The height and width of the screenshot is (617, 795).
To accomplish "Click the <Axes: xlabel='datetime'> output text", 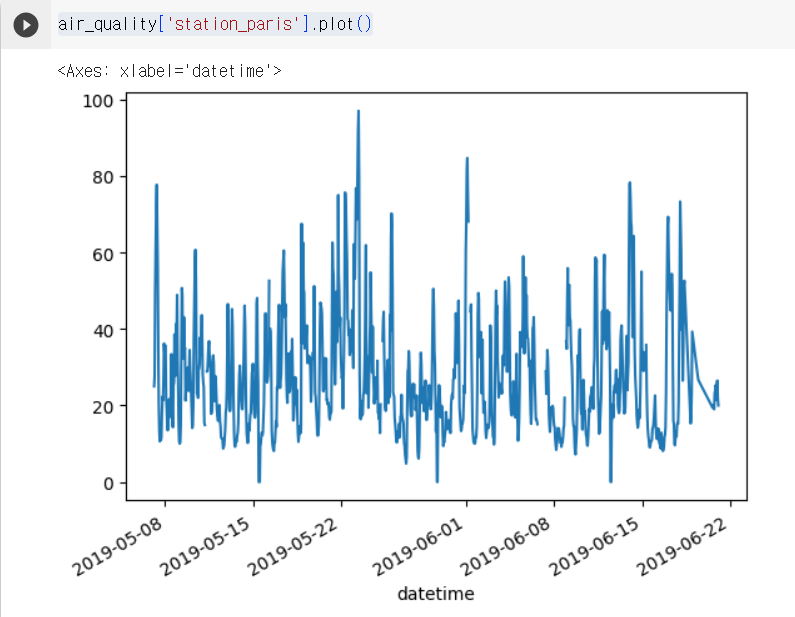I will coord(169,71).
